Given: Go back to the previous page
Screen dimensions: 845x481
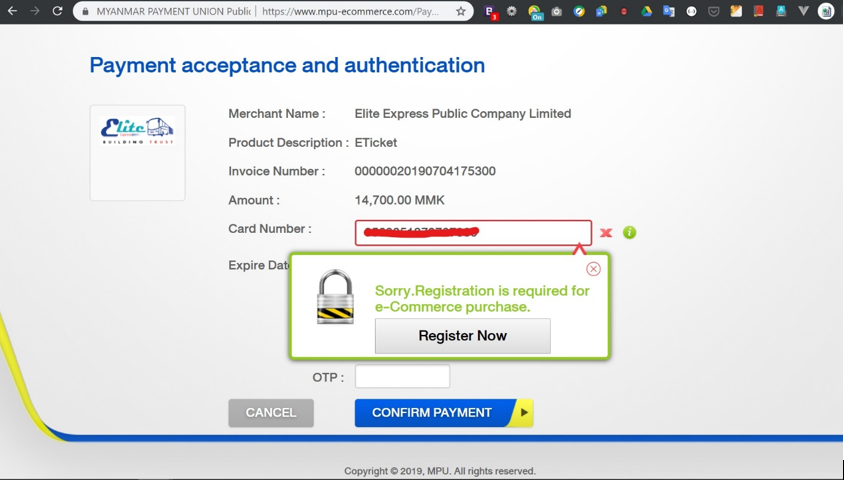Looking at the screenshot, I should (12, 11).
